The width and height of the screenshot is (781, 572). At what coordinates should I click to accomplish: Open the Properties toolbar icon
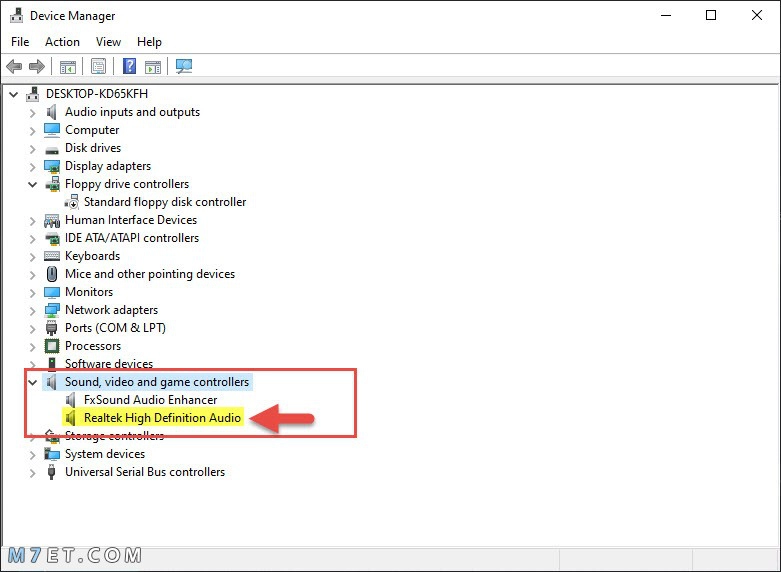(x=98, y=66)
